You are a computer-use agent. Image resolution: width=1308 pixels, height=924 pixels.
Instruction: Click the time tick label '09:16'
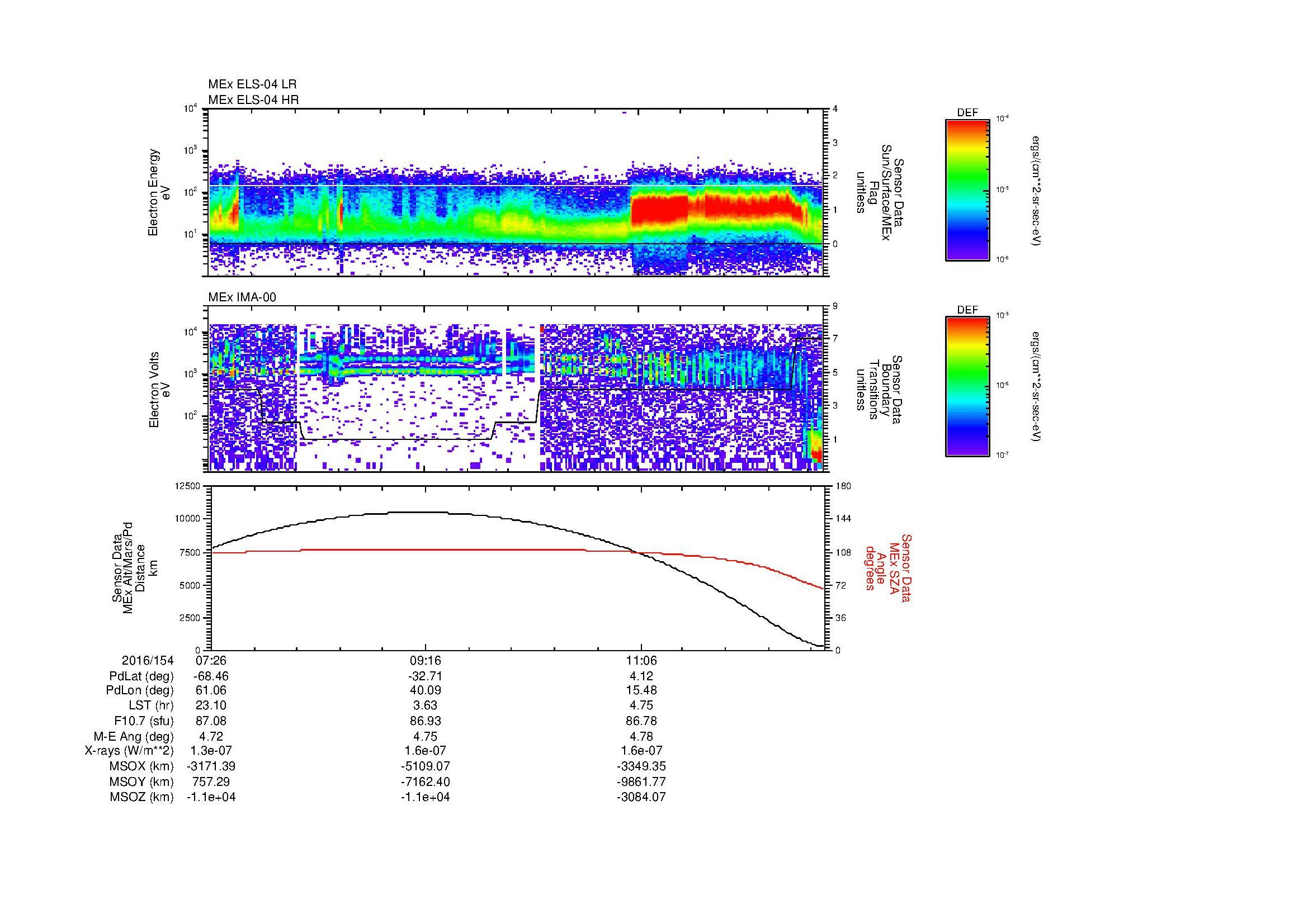pos(426,661)
